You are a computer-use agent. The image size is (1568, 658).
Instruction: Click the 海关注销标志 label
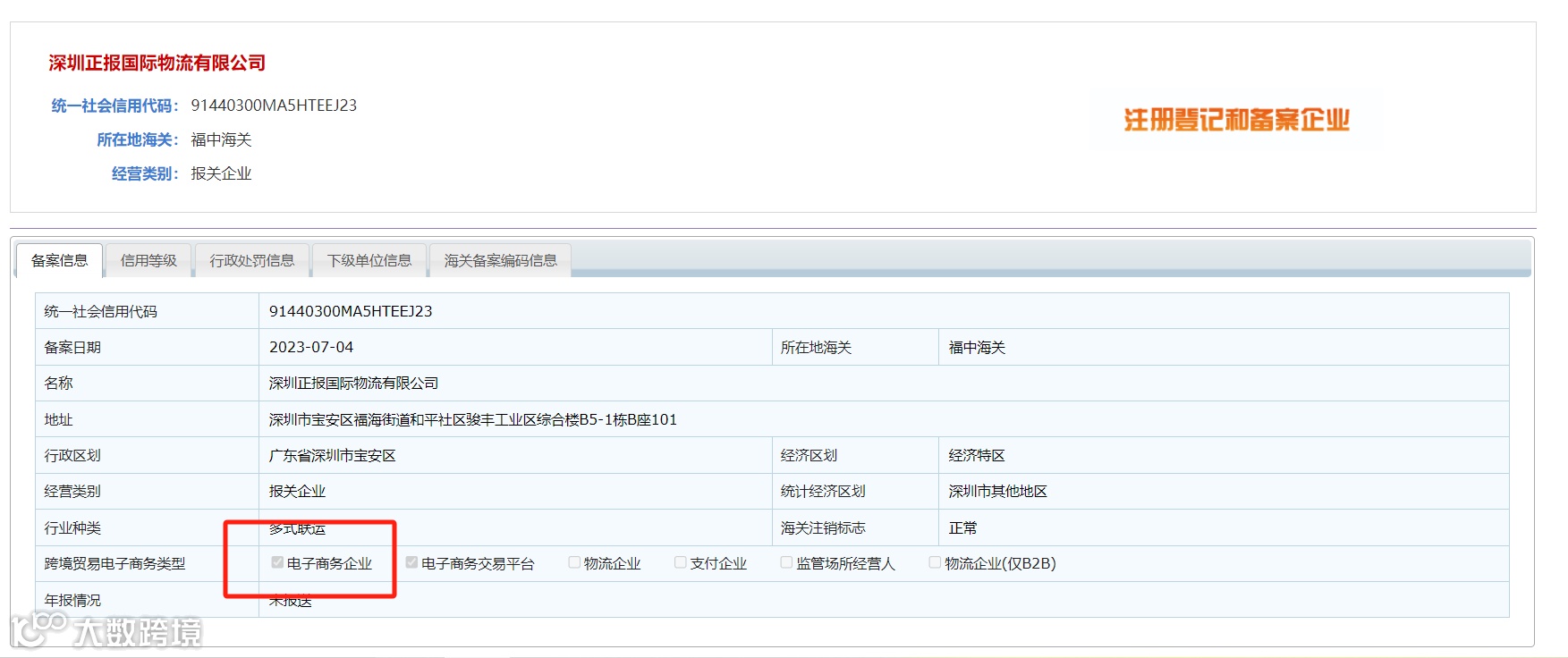pos(823,528)
